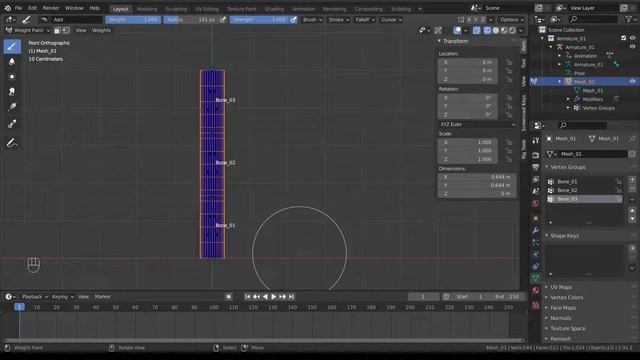Screen dimensions: 640x360
Task: Open the XYZ Euler rotation mode dropdown
Action: [477, 124]
